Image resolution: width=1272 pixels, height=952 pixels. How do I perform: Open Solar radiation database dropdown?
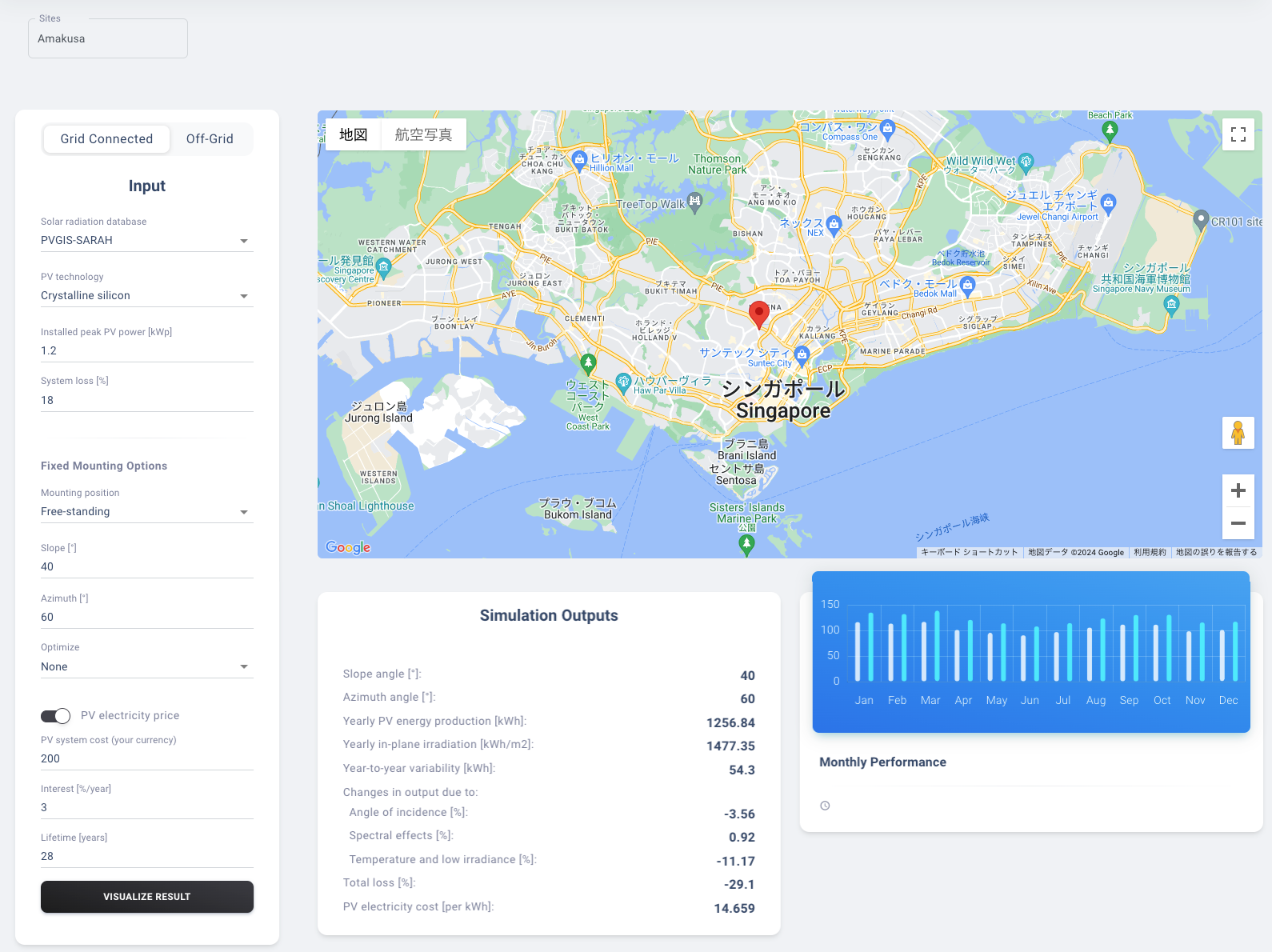(x=147, y=240)
